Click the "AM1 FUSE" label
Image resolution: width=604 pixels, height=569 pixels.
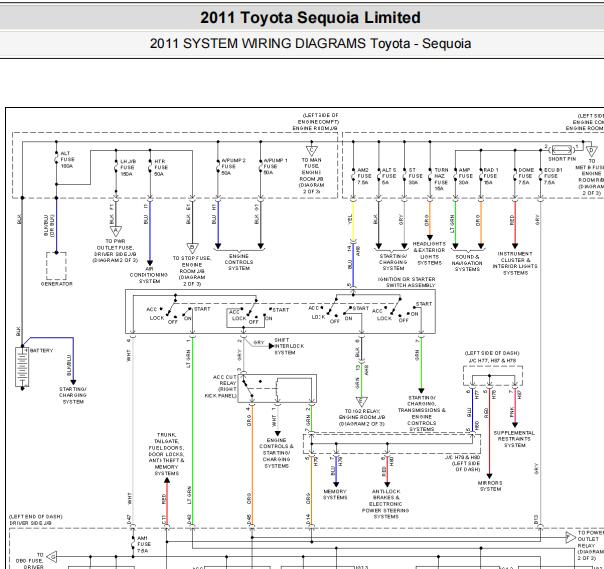click(143, 544)
